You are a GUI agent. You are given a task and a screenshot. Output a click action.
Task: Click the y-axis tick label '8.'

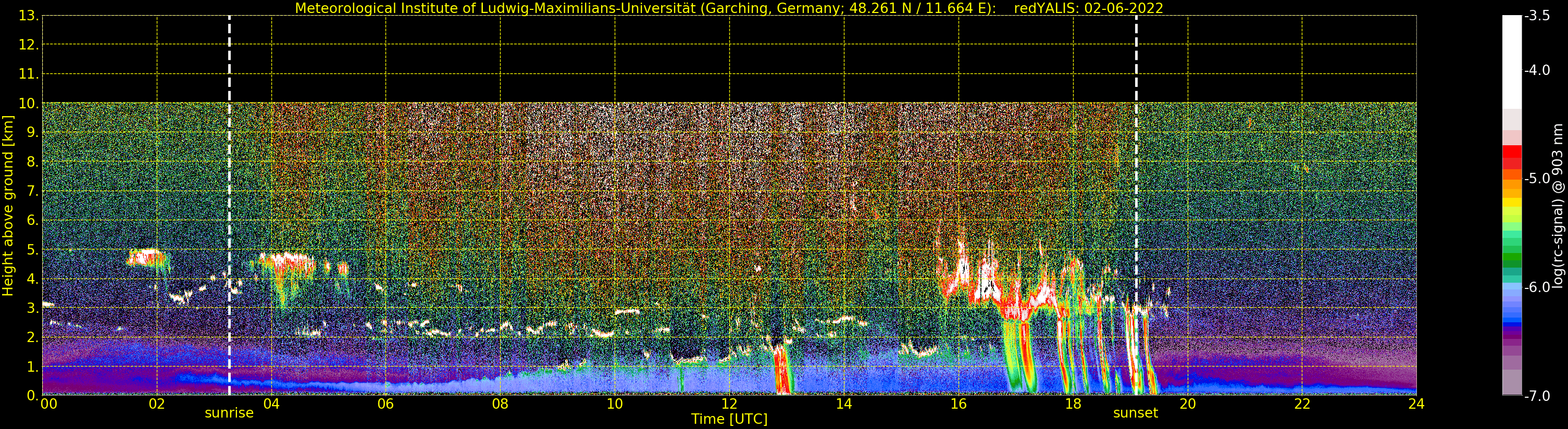coord(33,162)
